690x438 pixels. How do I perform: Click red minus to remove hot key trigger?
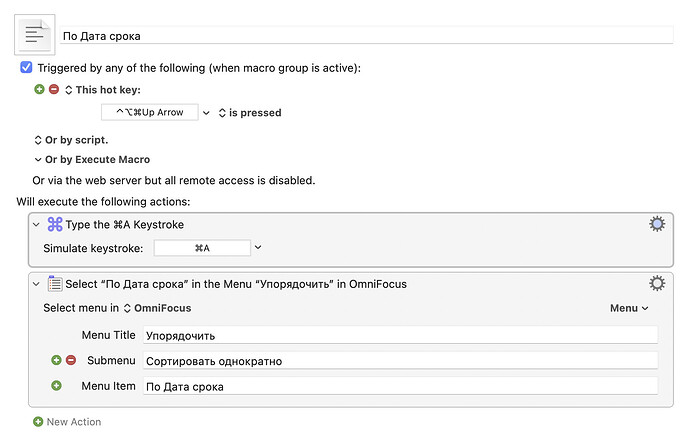[x=54, y=89]
